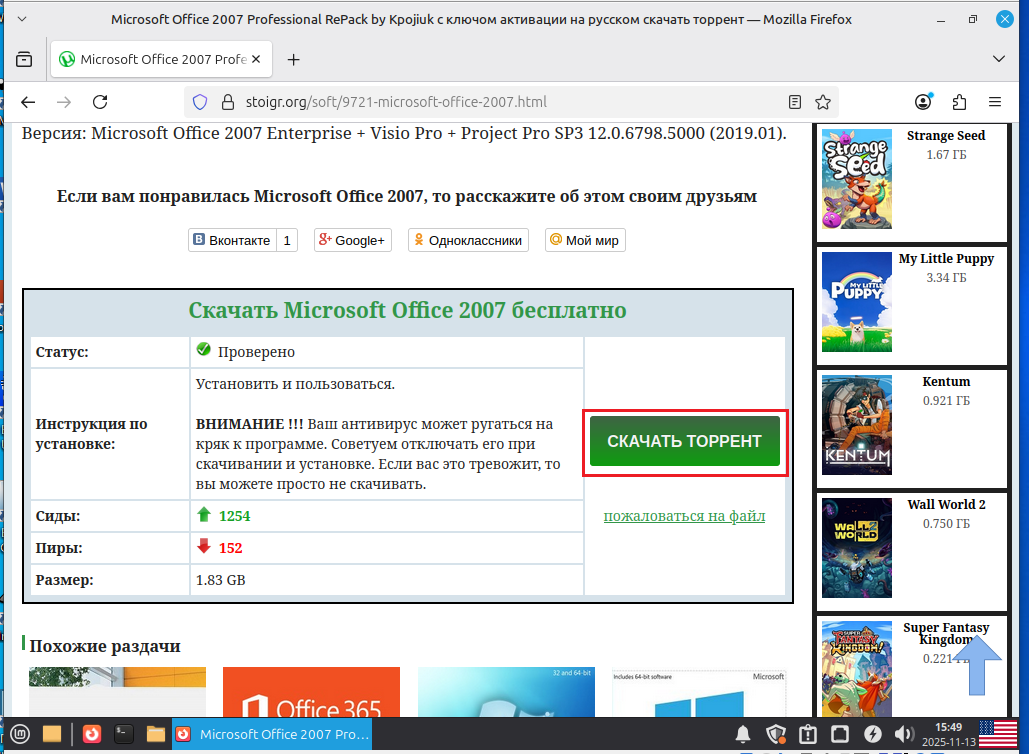Open the clipboard tray icon
The image size is (1029, 754).
(808, 734)
